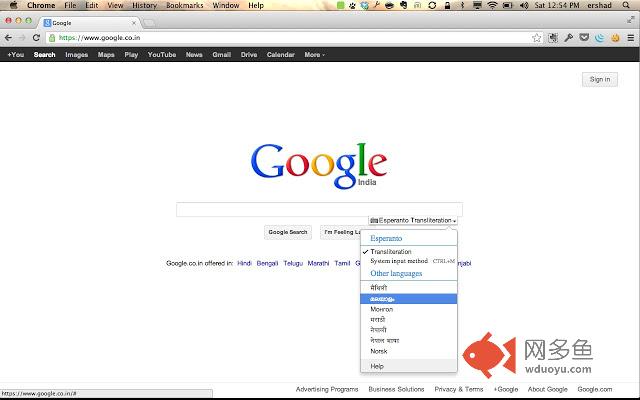Click the puzzle-piece extension icon beside star

pos(553,38)
